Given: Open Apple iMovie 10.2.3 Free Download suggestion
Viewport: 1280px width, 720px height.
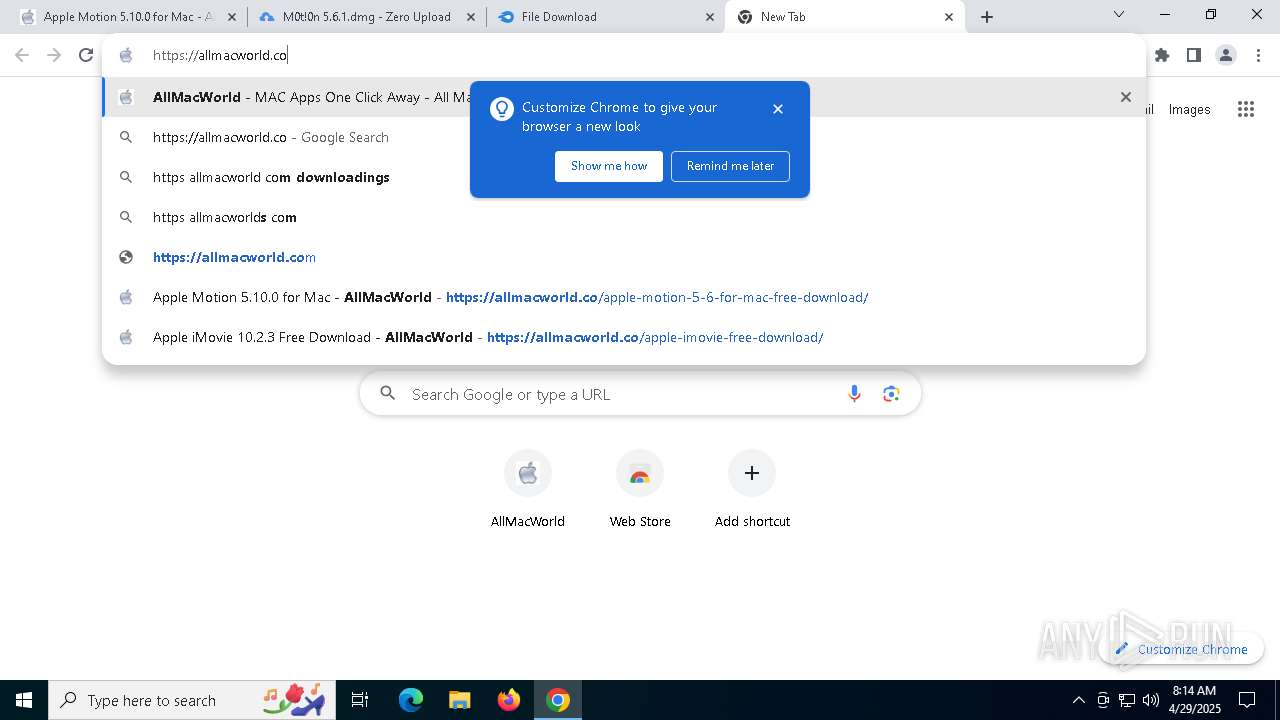Looking at the screenshot, I should 624,337.
